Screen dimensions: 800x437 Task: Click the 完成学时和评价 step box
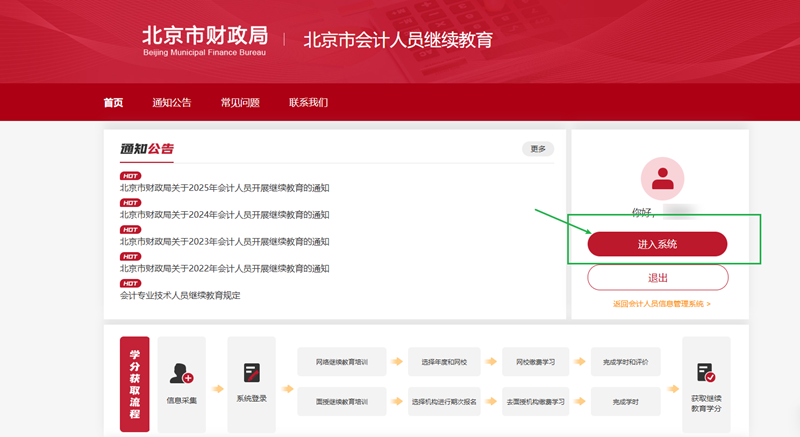(x=626, y=362)
